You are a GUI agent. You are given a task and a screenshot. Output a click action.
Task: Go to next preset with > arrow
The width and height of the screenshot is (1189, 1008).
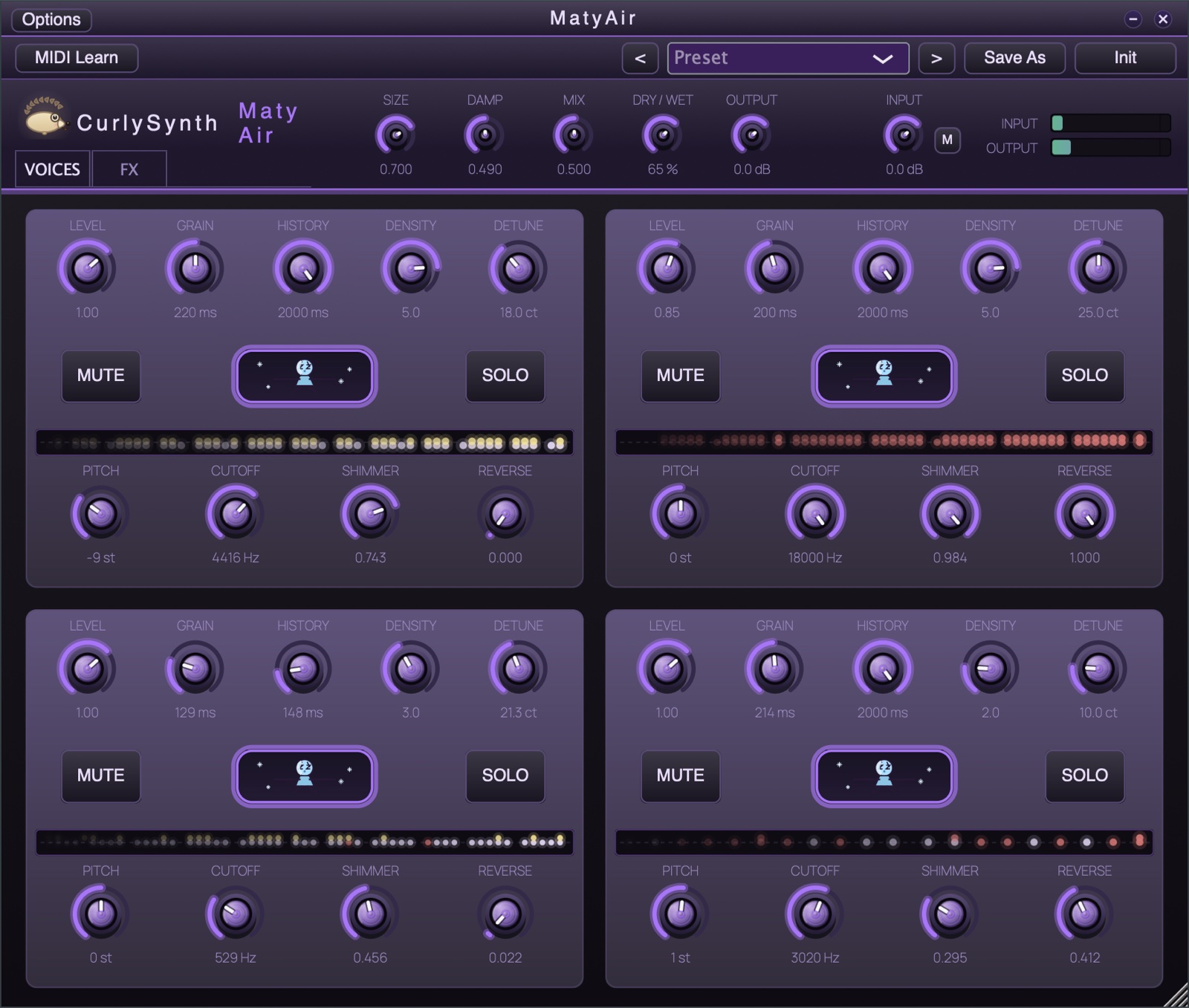coord(936,58)
